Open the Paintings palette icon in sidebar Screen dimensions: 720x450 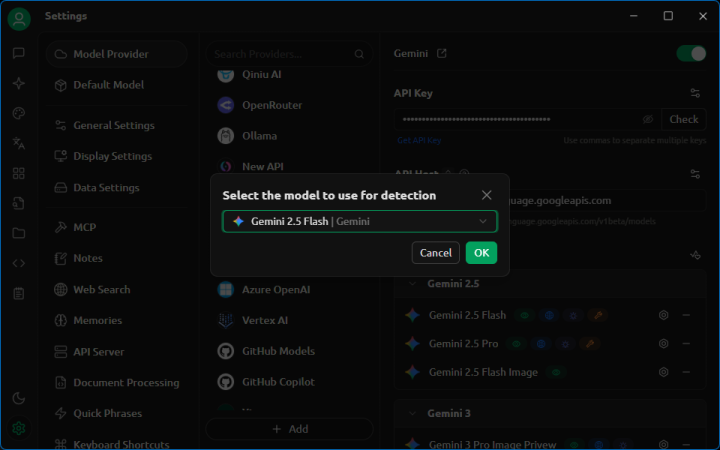click(18, 113)
